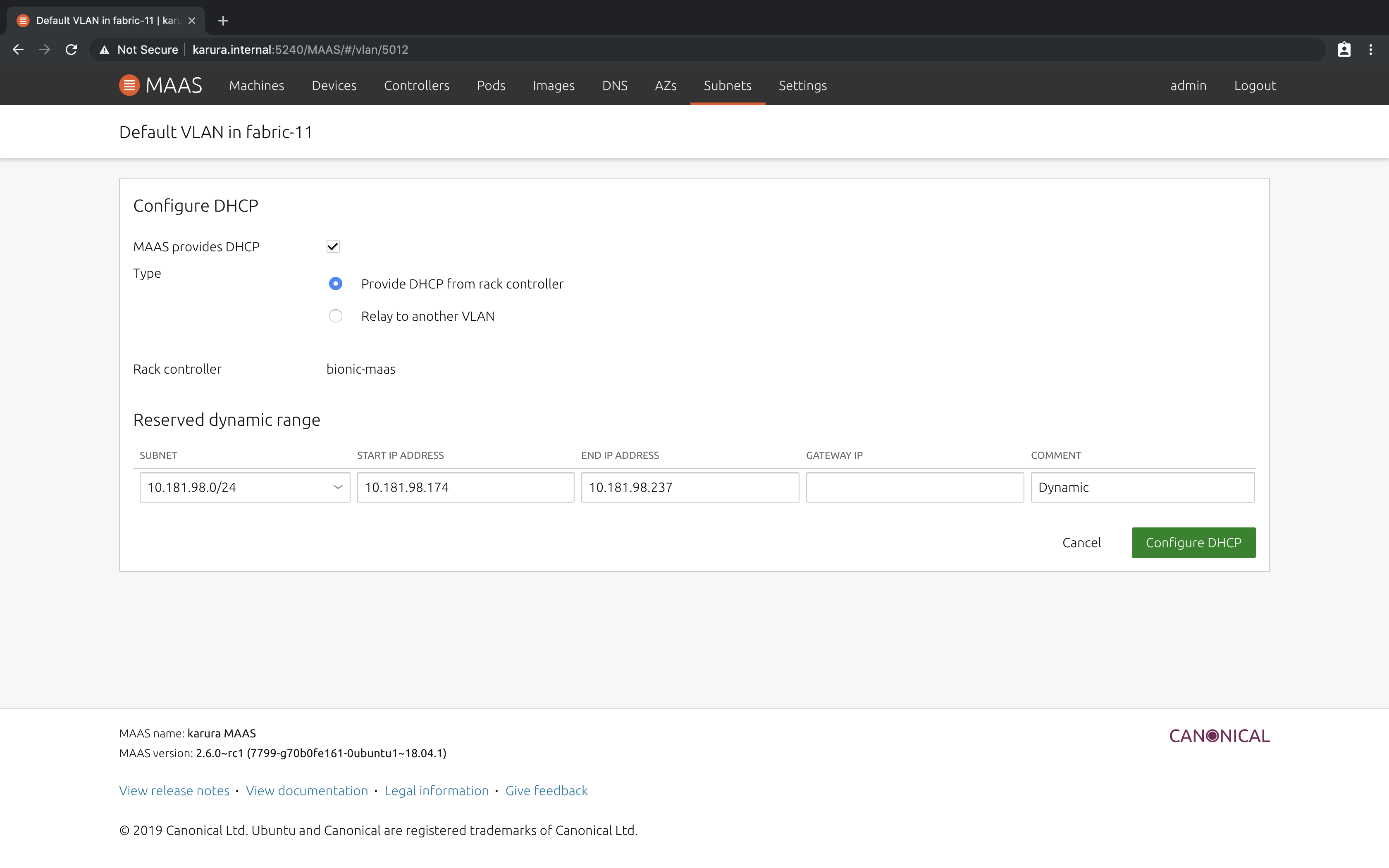The image size is (1389, 868).
Task: Select Provide DHCP from rack controller
Action: point(336,284)
